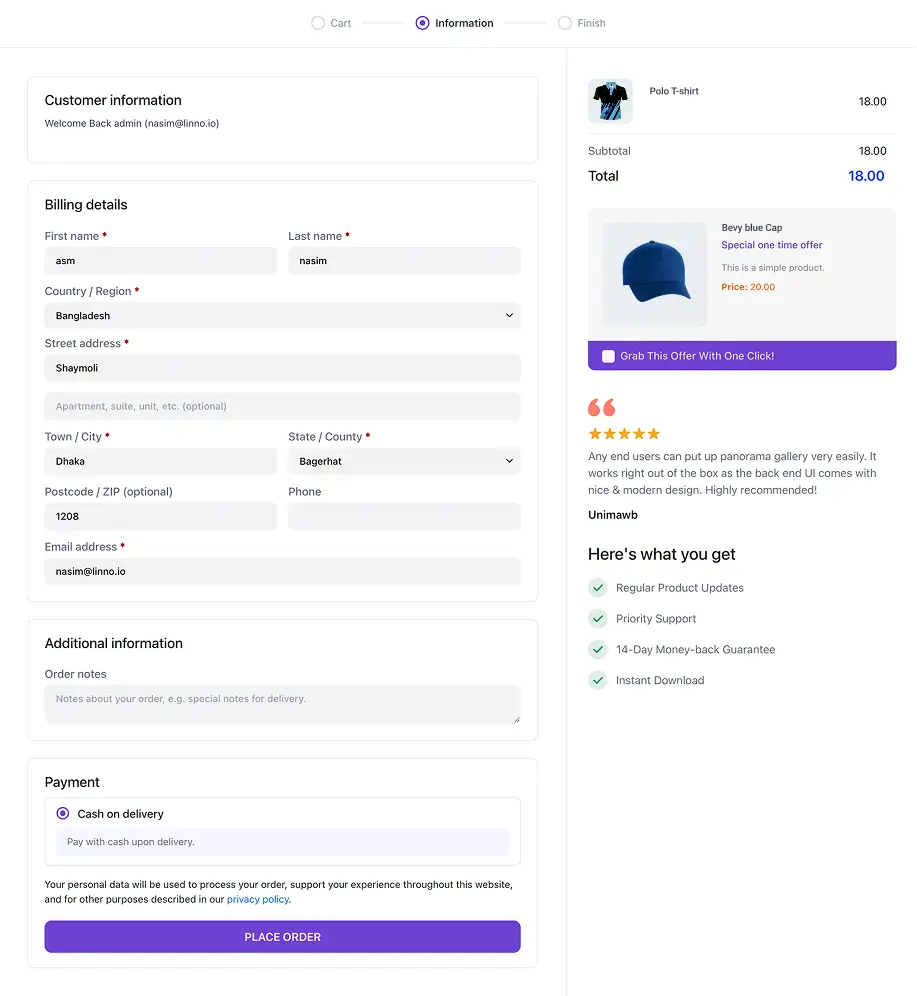Click the checkmark beside Regular Product Updates
917x996 pixels.
click(x=597, y=588)
